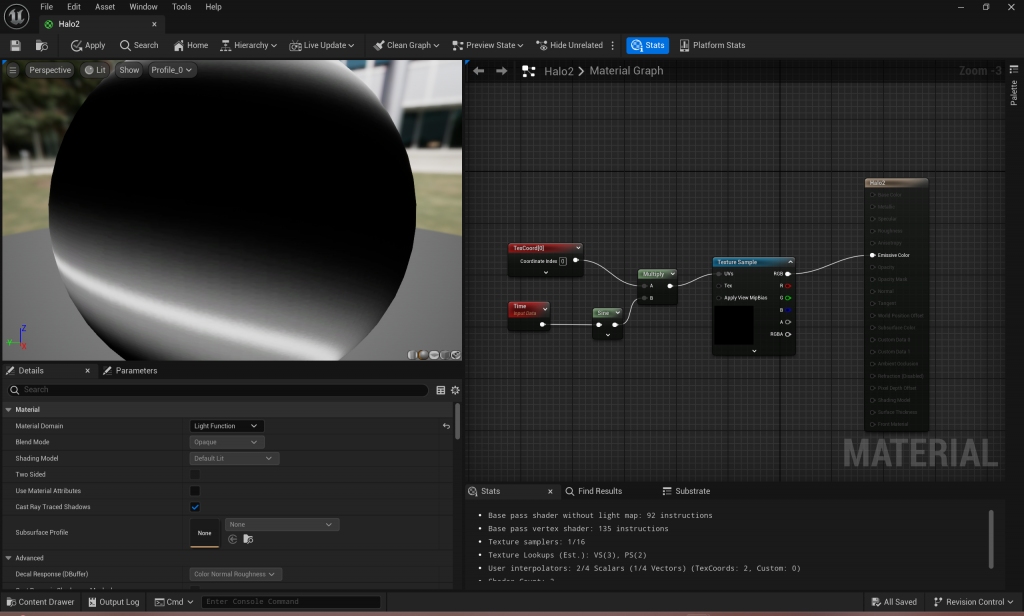Click the viewport hamburger options icon
This screenshot has width=1024, height=616.
(13, 70)
